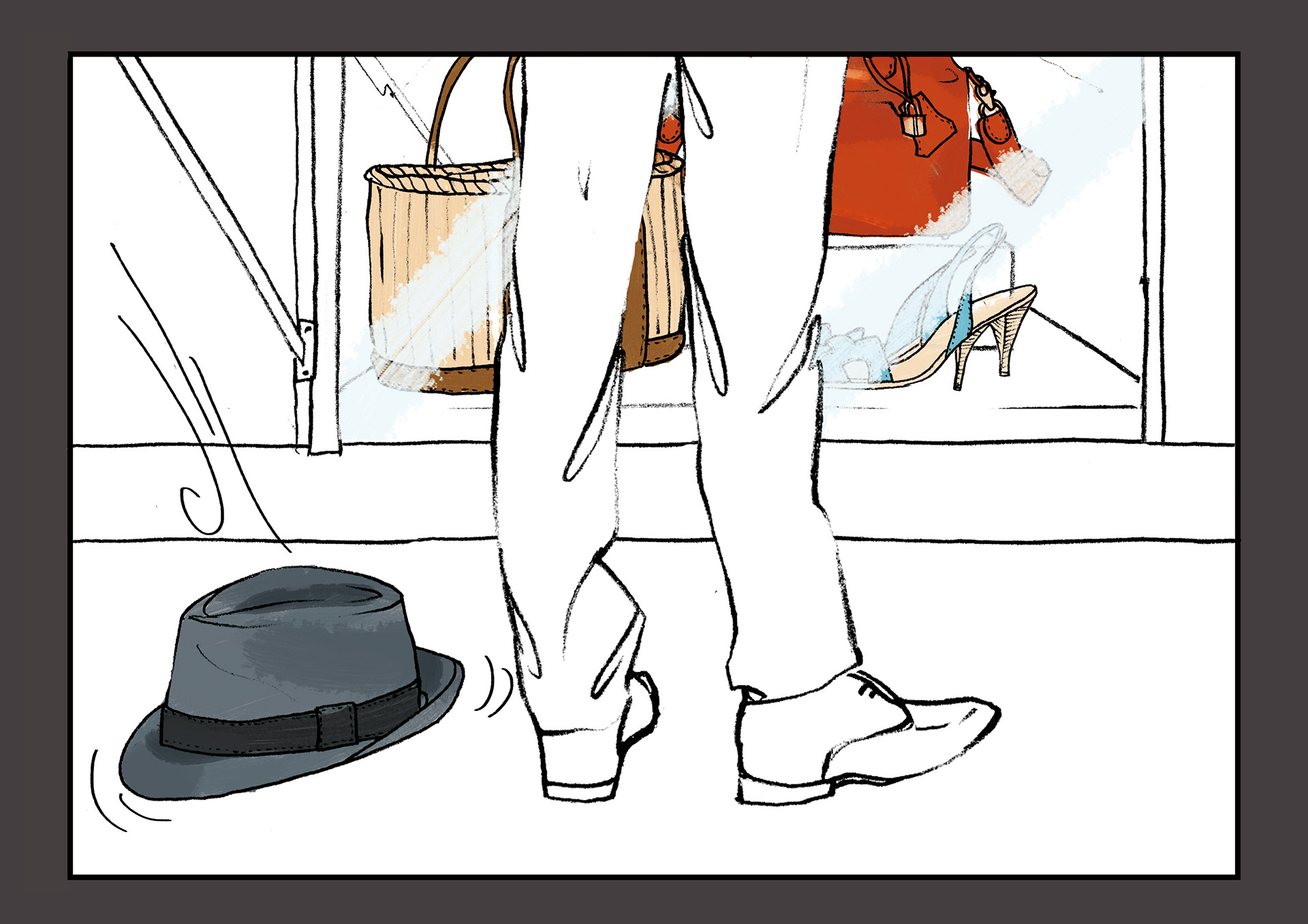Image resolution: width=1308 pixels, height=924 pixels.
Task: Click the buckle on the hat band
Action: click(336, 726)
